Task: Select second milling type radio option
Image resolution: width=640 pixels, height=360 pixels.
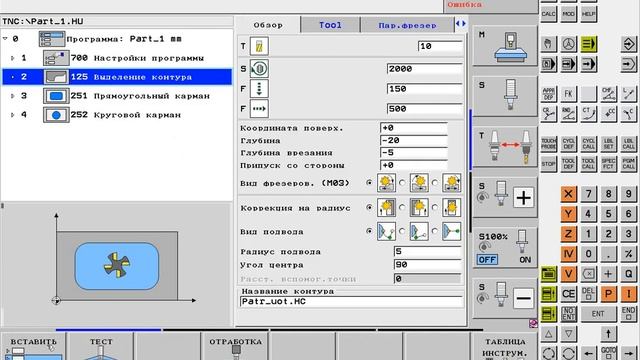Action: tap(402, 183)
